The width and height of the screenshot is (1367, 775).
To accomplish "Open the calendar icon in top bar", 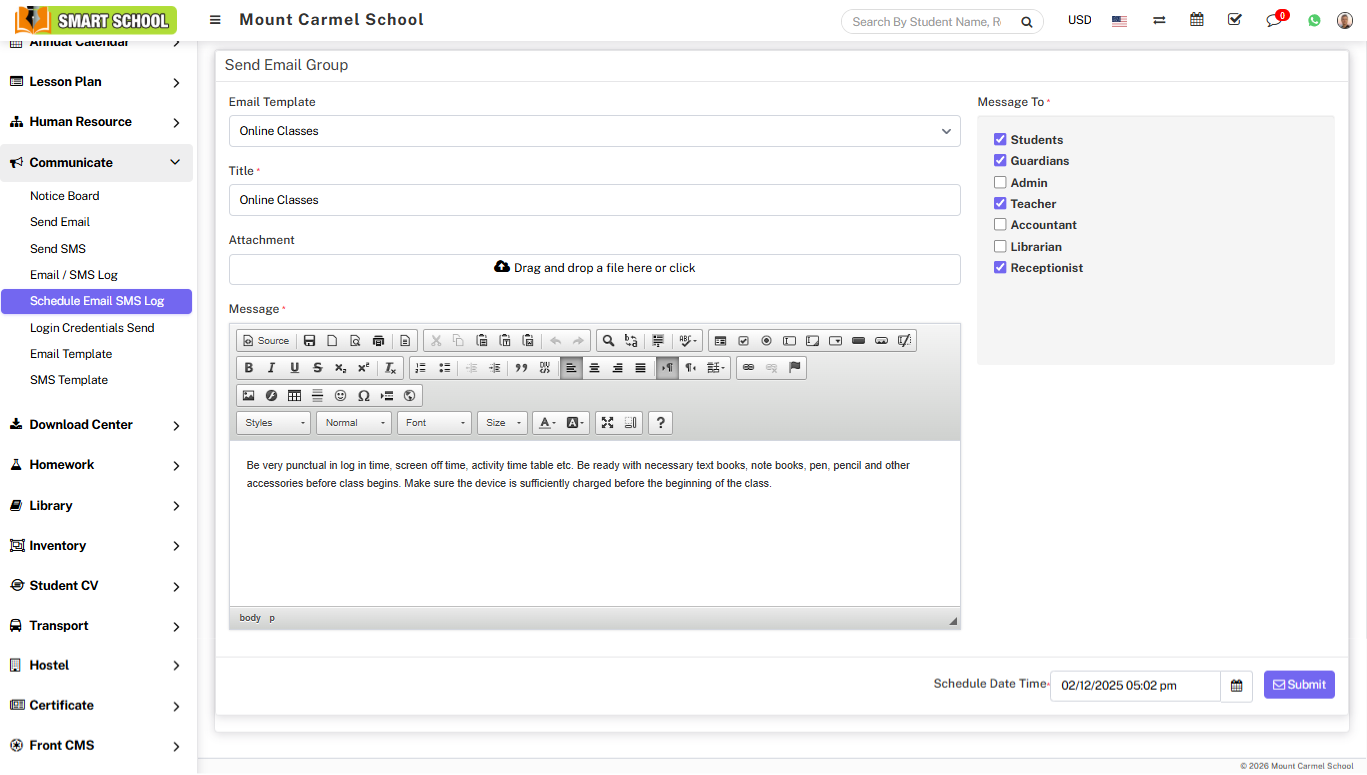I will pyautogui.click(x=1196, y=20).
